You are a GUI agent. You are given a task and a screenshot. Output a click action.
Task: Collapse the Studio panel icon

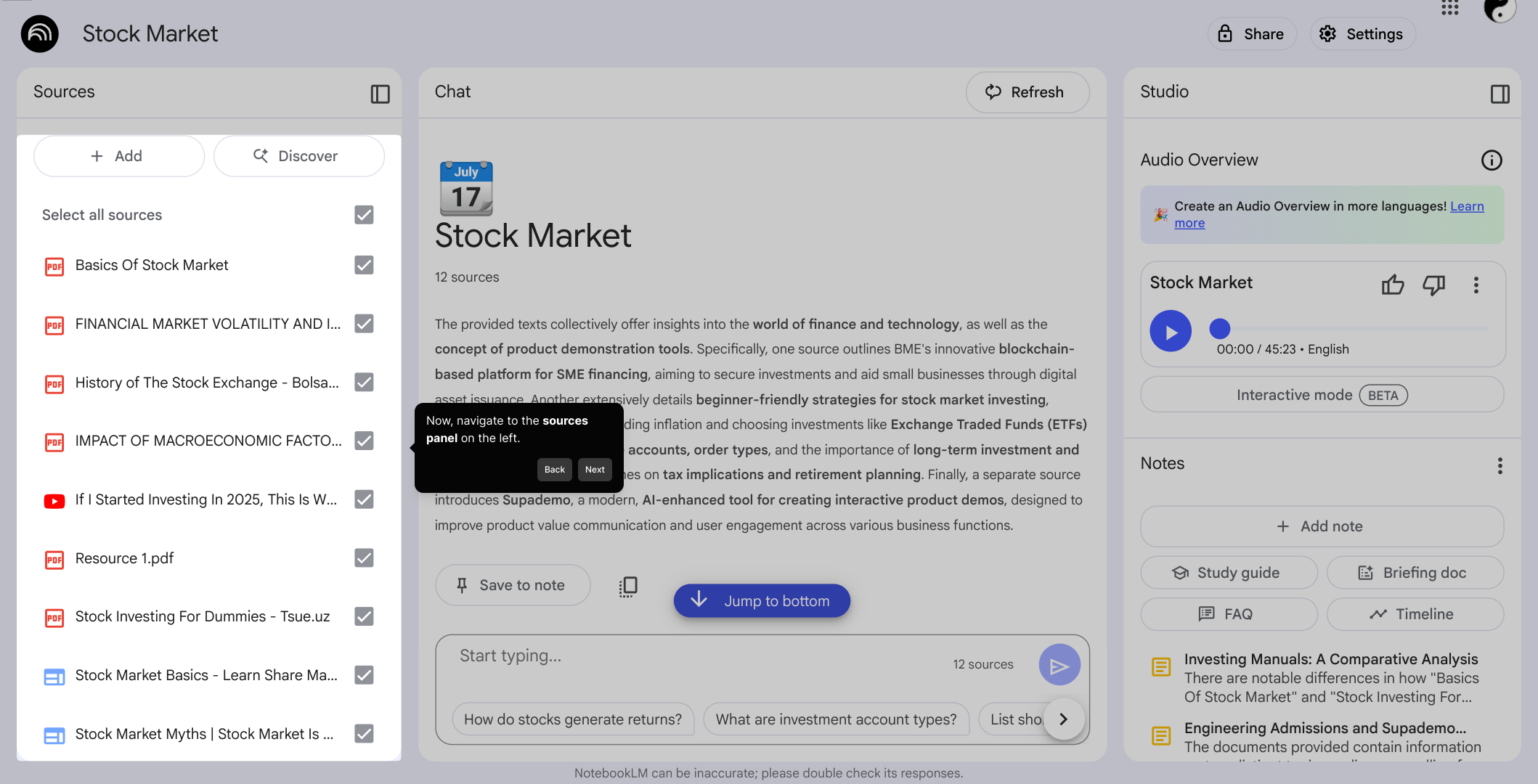click(1500, 94)
